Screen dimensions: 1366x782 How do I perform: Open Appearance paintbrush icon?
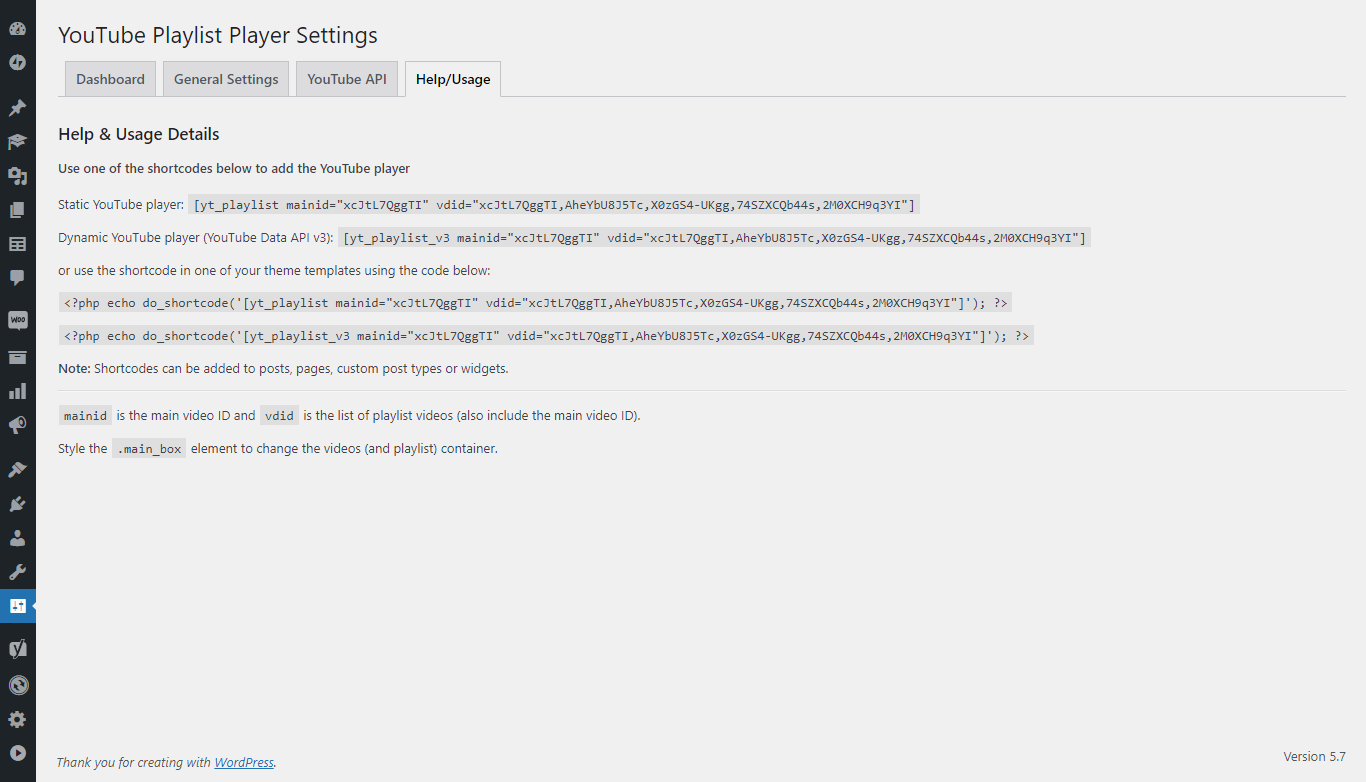coord(18,470)
